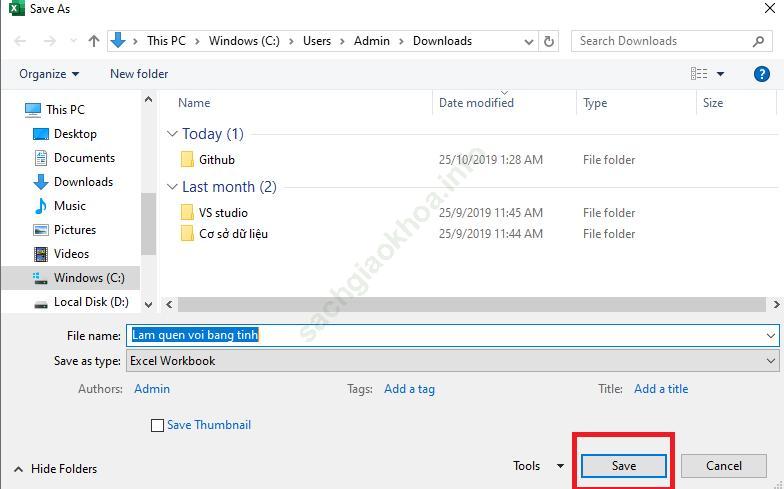The height and width of the screenshot is (489, 784).
Task: Open the Tools dropdown menu
Action: pyautogui.click(x=538, y=466)
